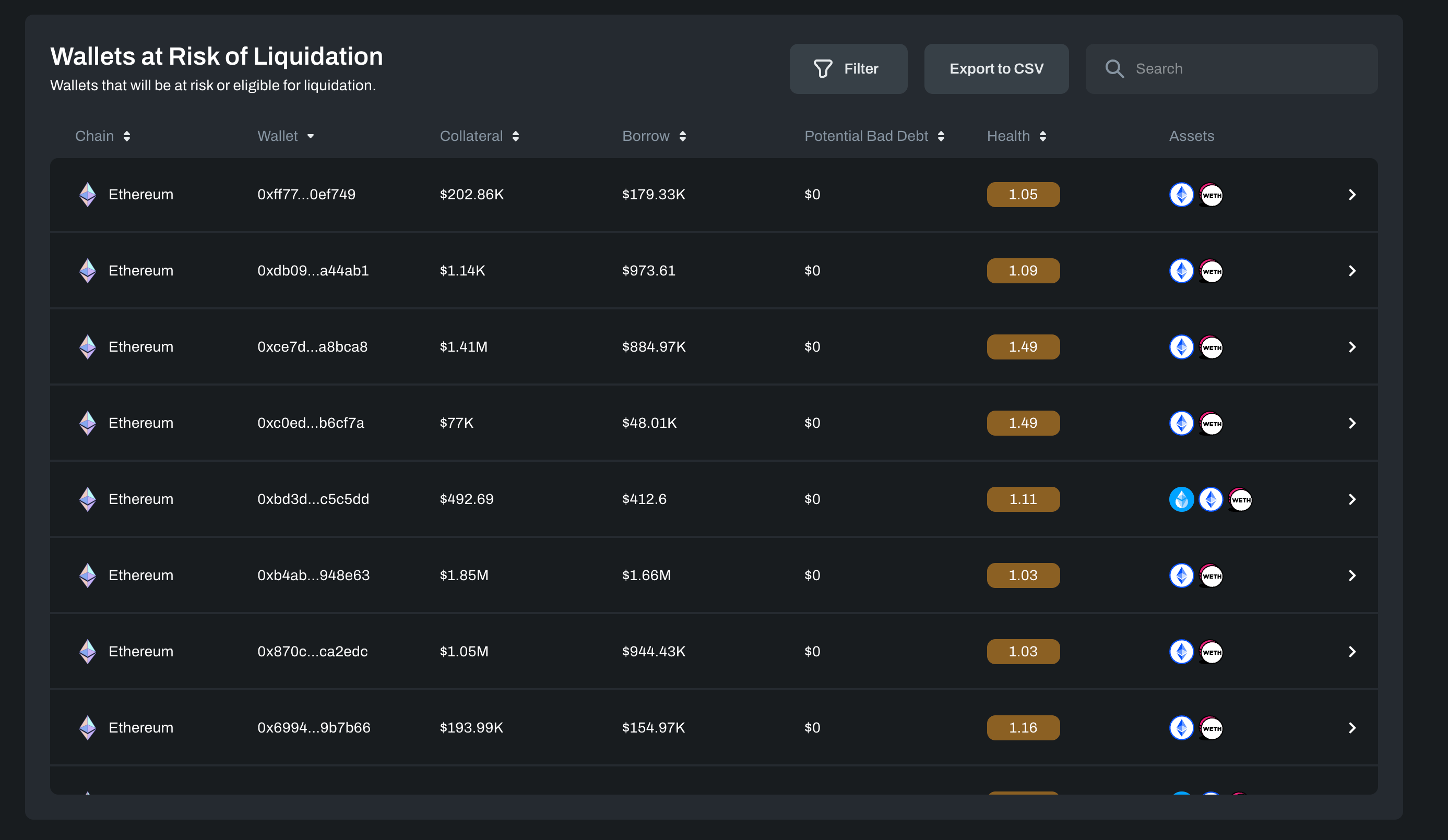Click Ethereum chain logo in 0x870c...ca2edc row
This screenshot has width=1448, height=840.
click(x=87, y=652)
